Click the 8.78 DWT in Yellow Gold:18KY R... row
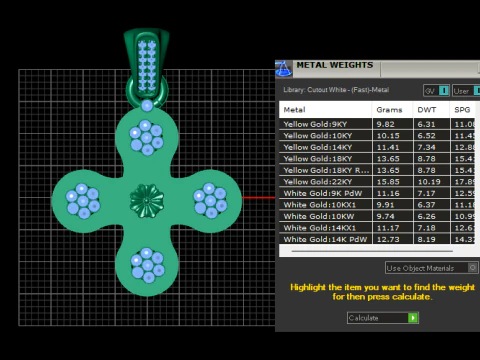 (426, 170)
